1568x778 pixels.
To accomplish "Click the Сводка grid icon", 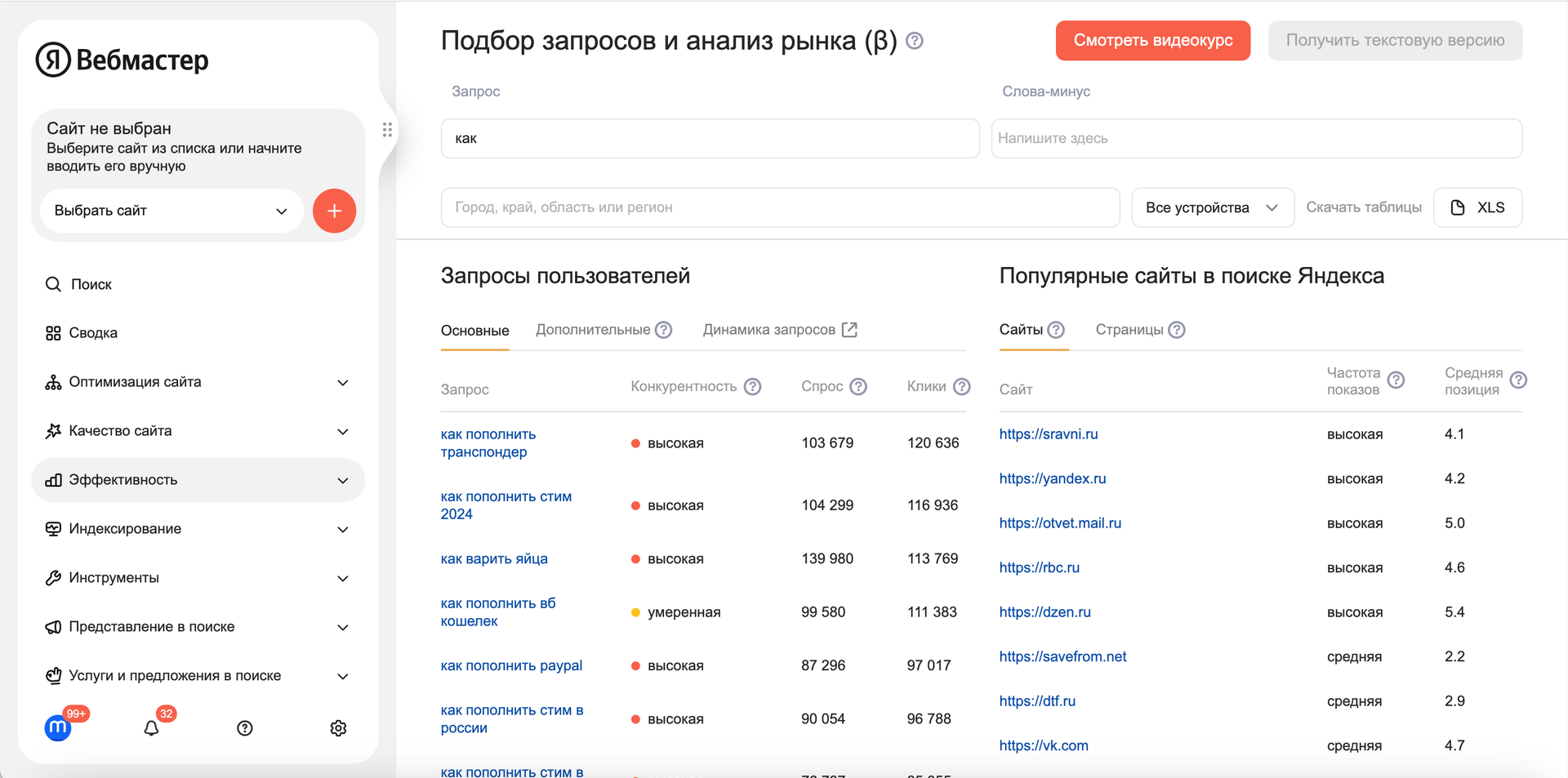I will click(53, 333).
